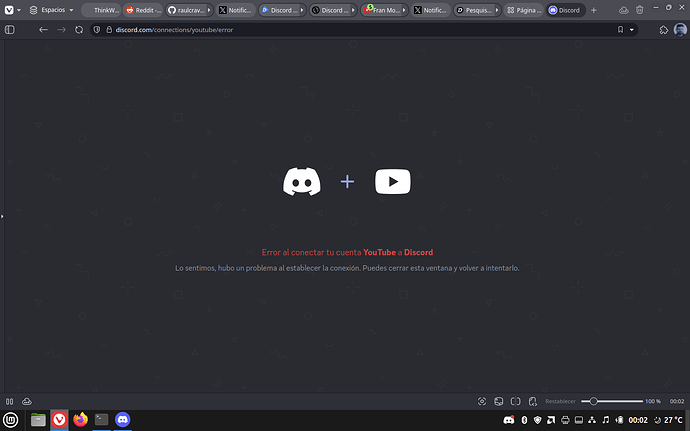Select Vivaldi in the taskbar
Screen dimensions: 690x431
[59, 420]
